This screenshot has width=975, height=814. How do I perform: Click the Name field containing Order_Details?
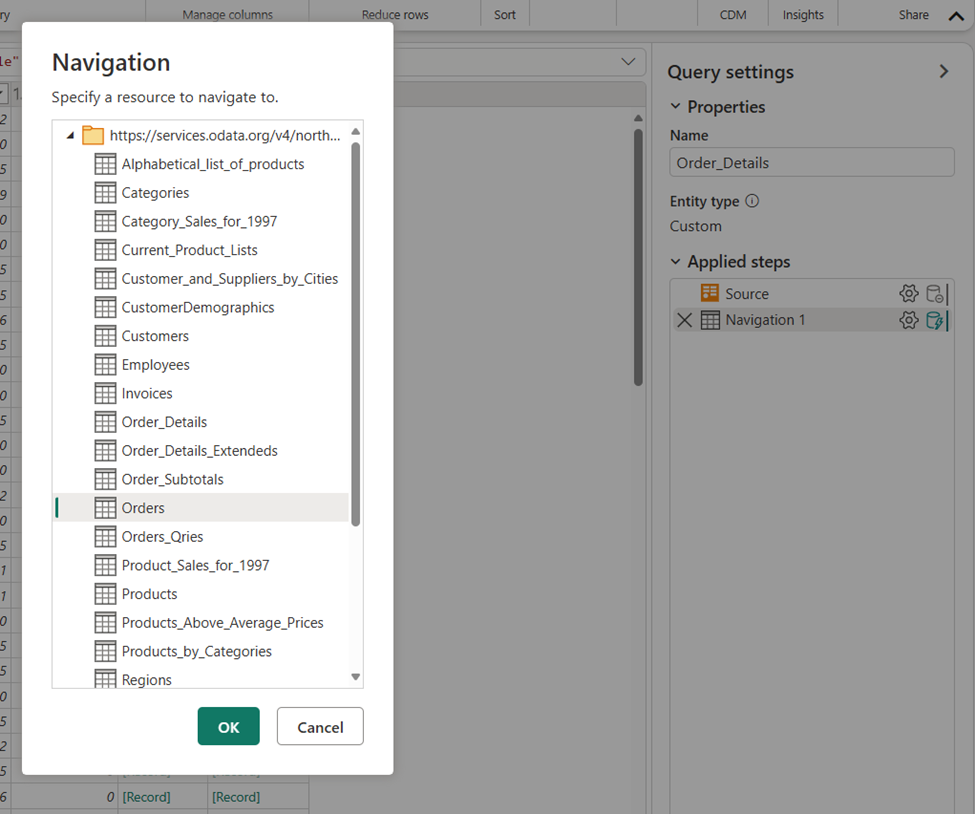tap(811, 162)
